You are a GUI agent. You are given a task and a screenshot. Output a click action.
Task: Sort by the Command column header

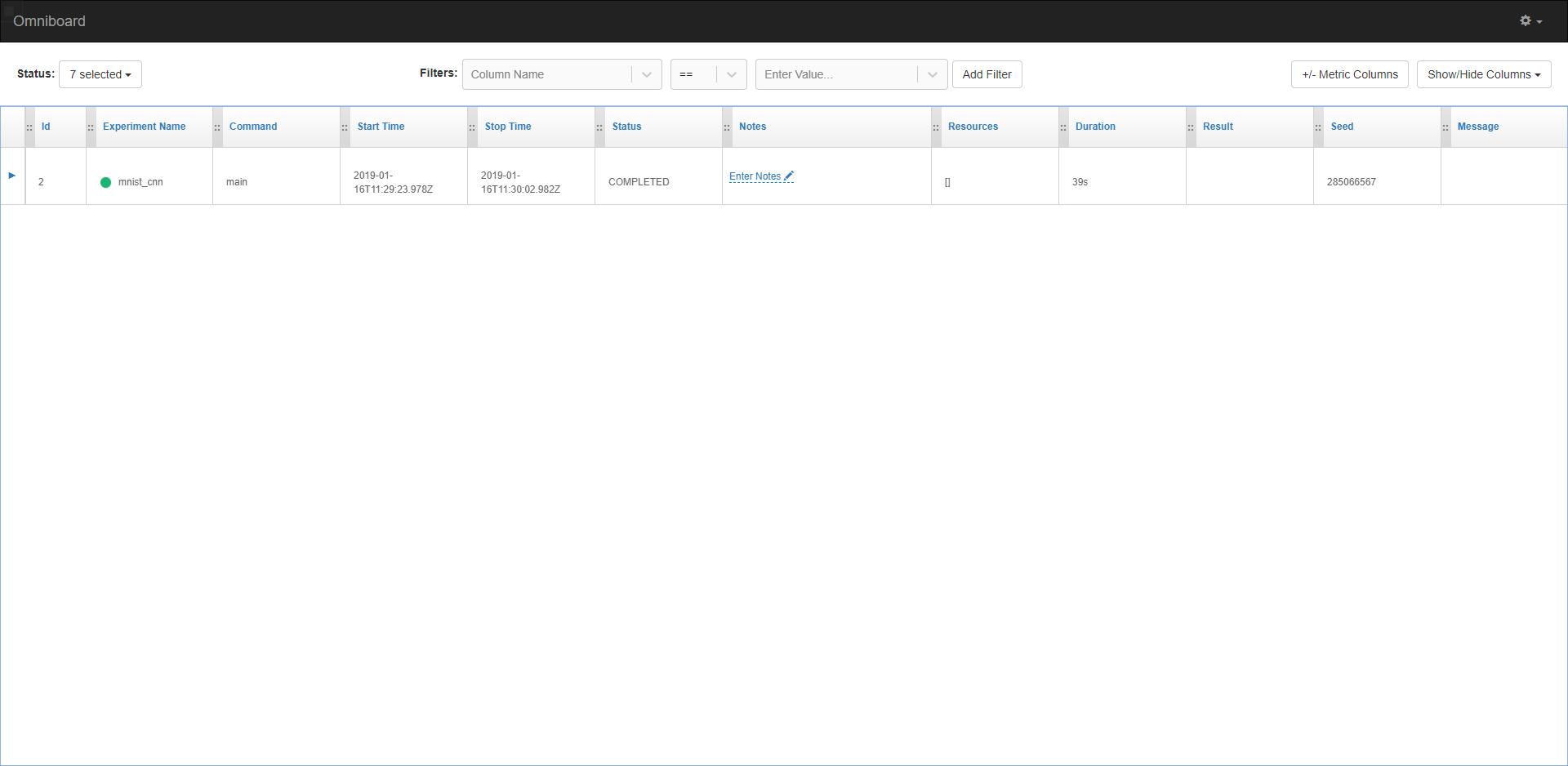(253, 127)
